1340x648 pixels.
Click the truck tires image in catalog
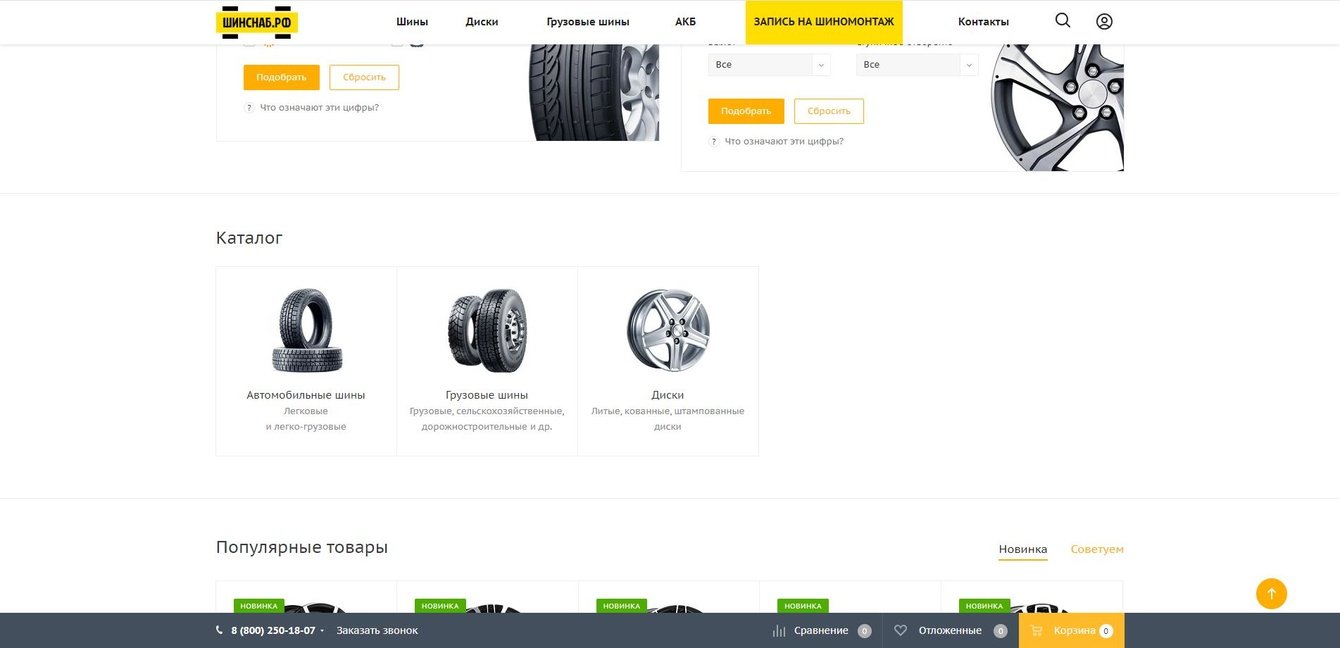487,331
